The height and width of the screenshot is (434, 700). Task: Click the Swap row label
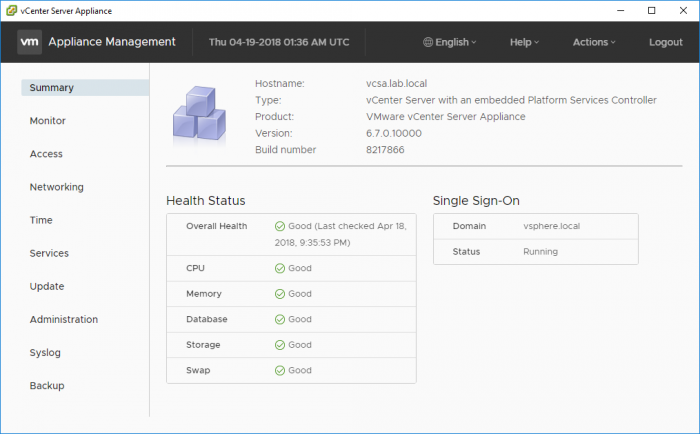coord(198,371)
